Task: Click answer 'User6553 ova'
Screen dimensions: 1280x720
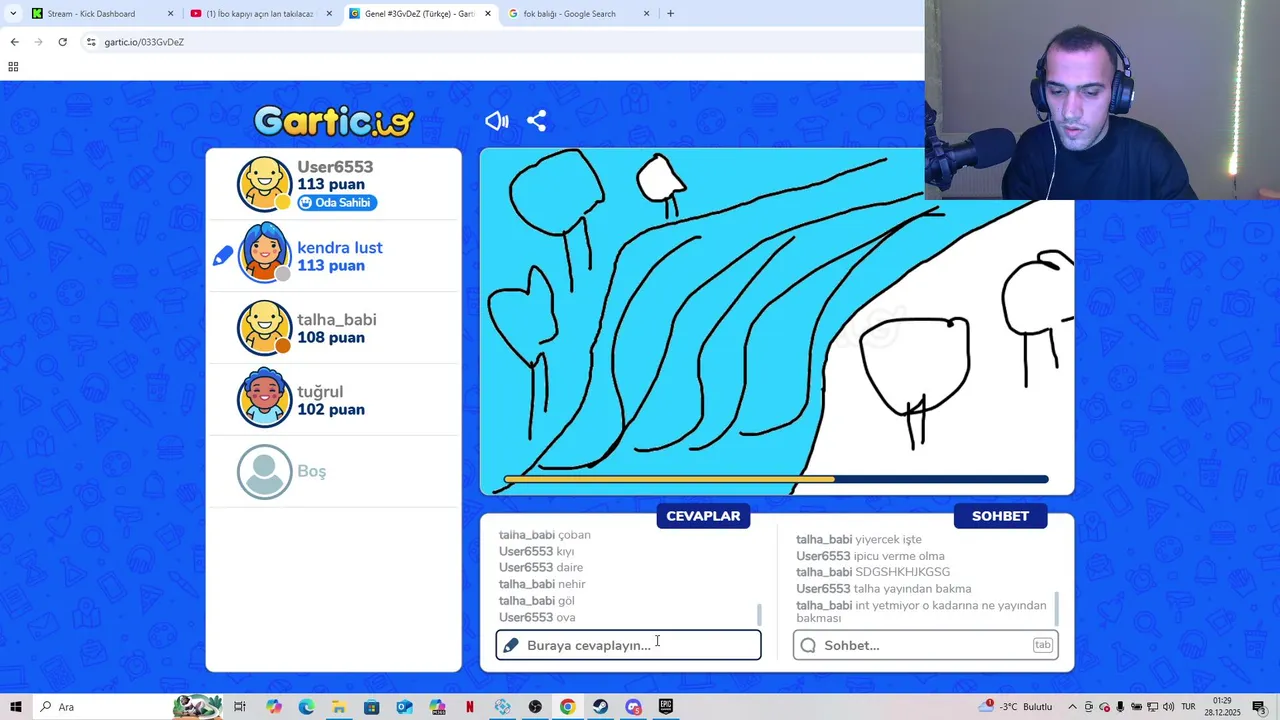Action: pyautogui.click(x=537, y=617)
